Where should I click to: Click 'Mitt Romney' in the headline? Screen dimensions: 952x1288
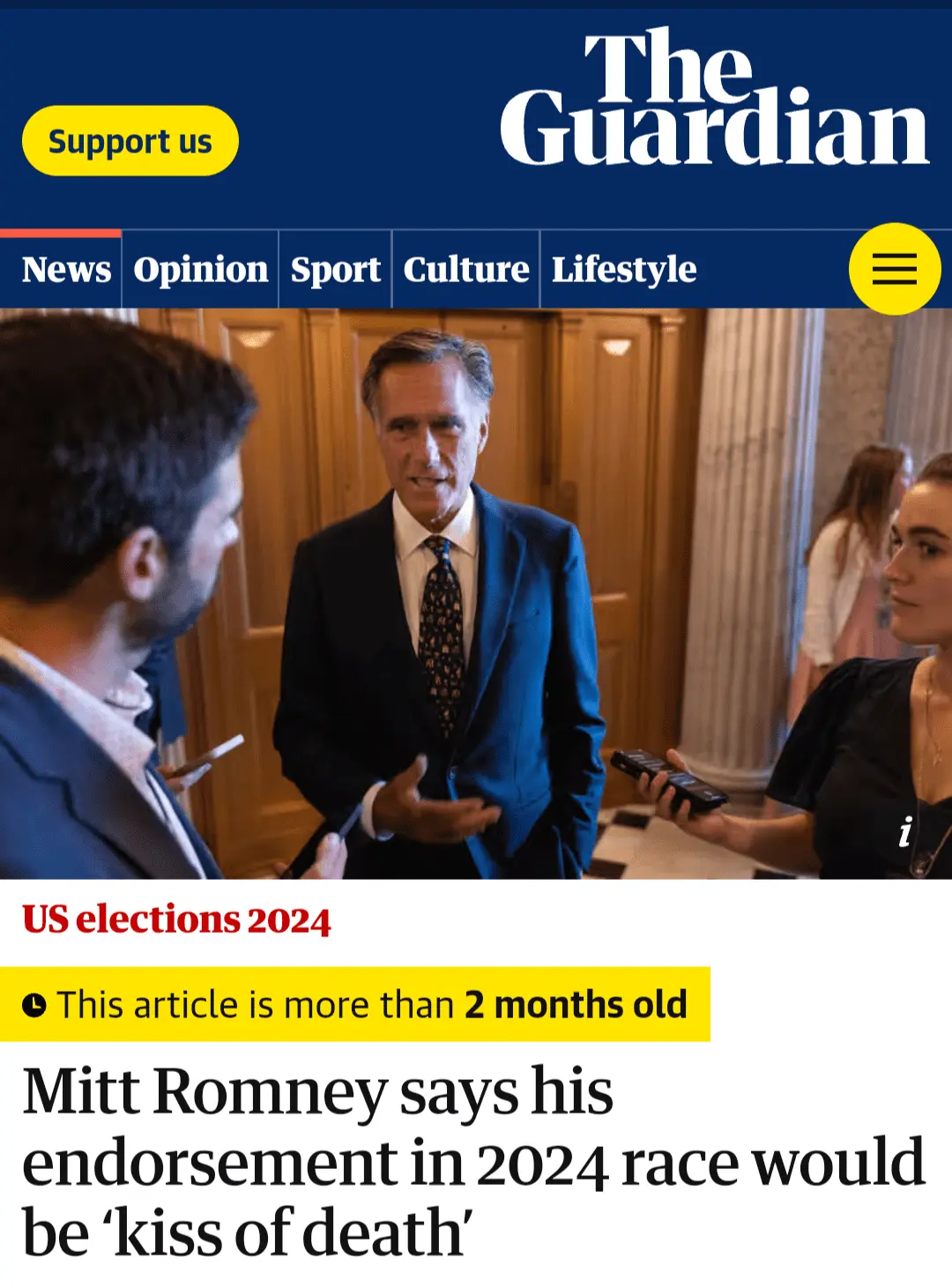pyautogui.click(x=205, y=1092)
